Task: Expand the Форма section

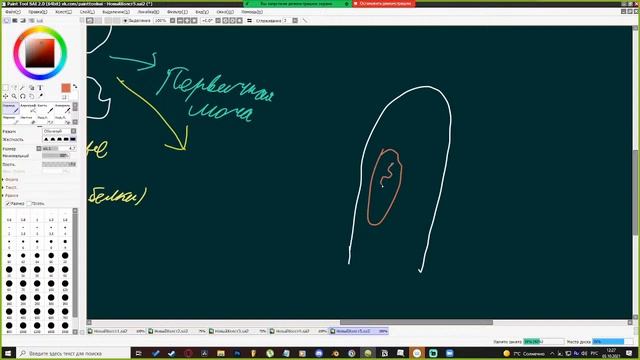Action: (11, 180)
